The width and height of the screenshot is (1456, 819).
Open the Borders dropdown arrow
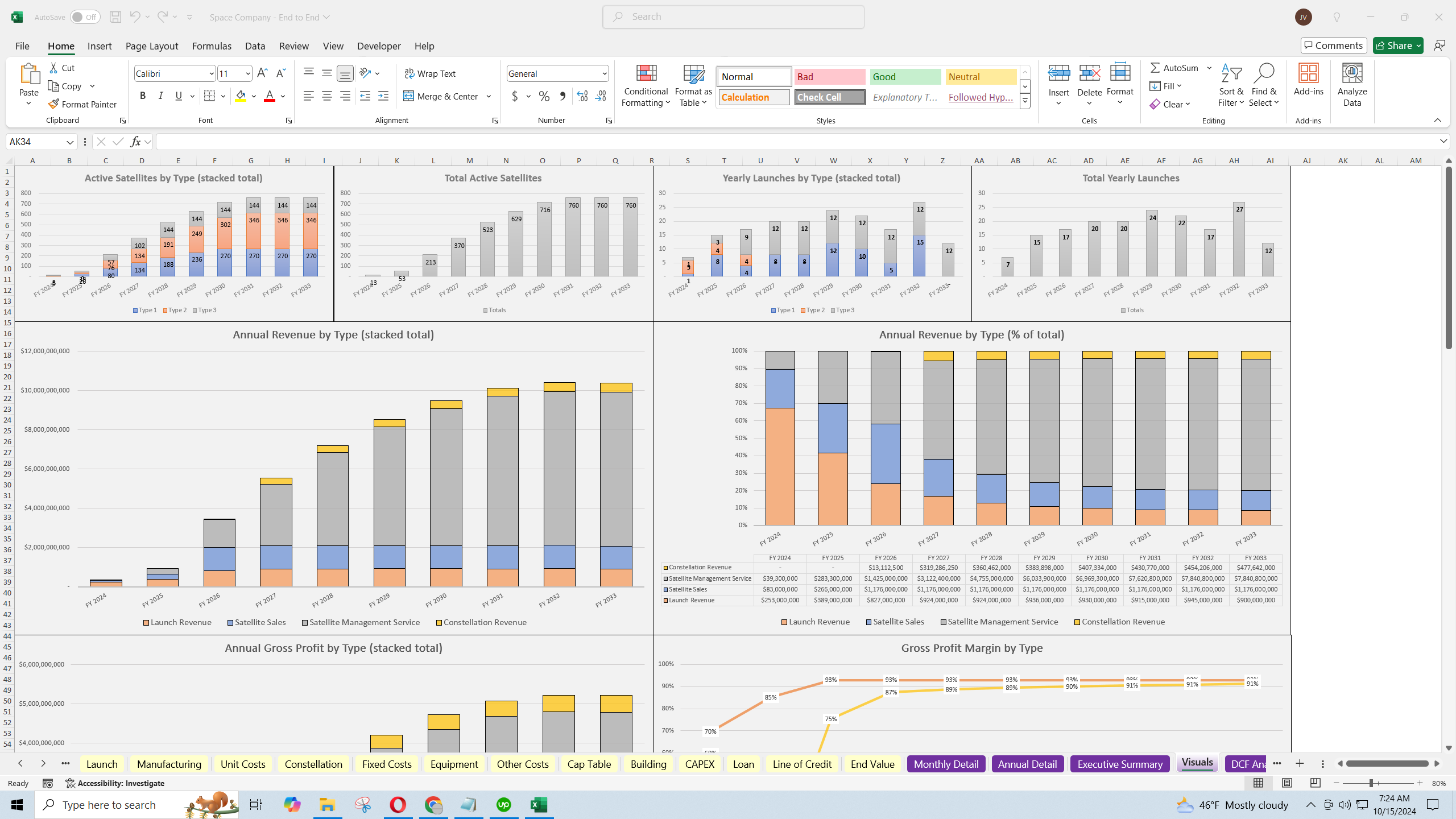(x=224, y=96)
